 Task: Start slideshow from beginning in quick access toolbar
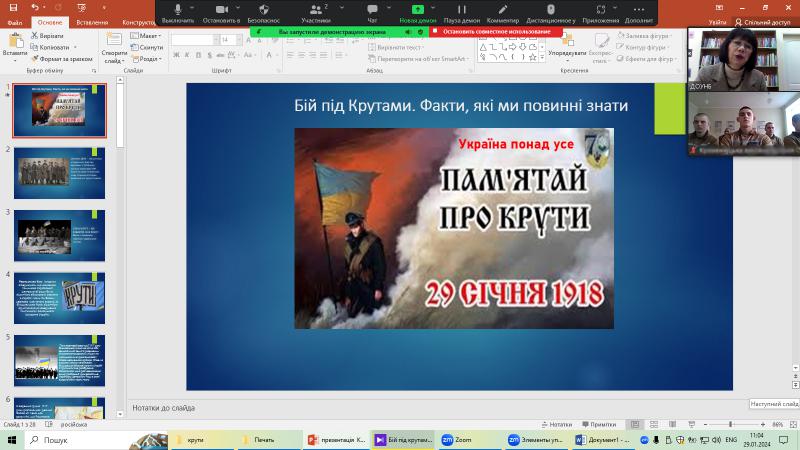(x=81, y=7)
